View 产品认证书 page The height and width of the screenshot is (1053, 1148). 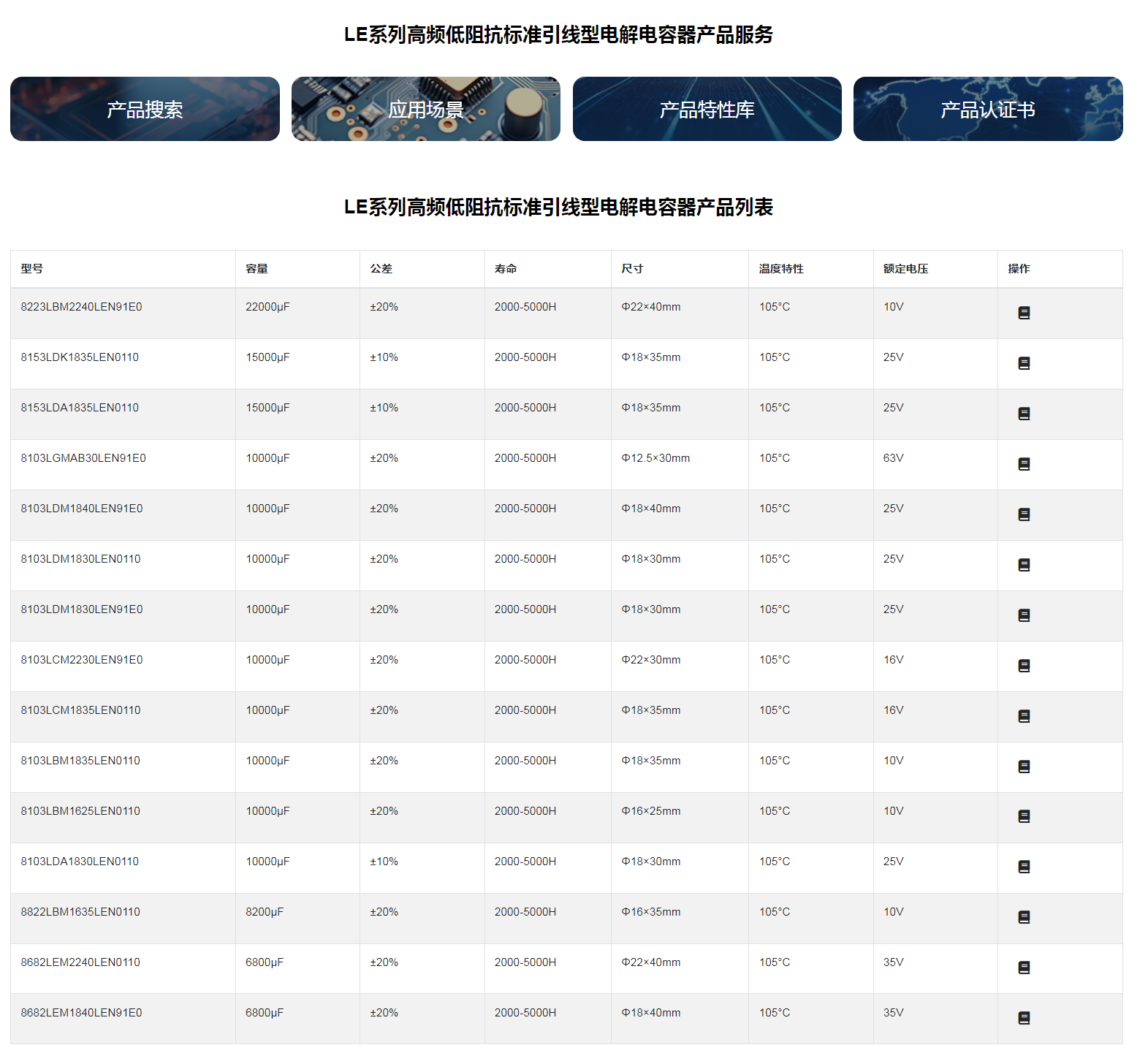click(987, 109)
